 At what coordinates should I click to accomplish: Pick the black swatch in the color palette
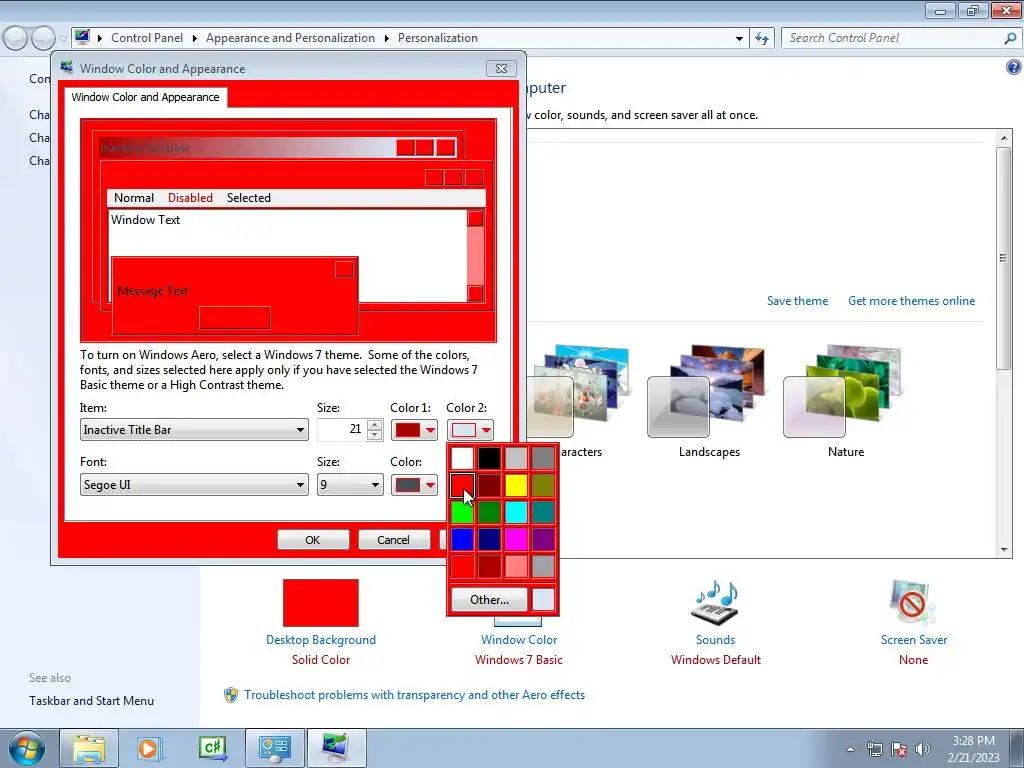coord(489,458)
